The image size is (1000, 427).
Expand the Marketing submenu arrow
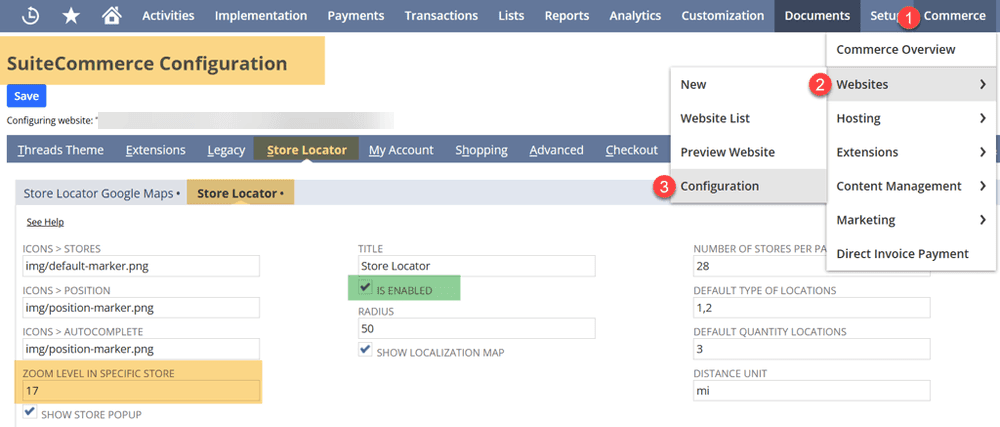983,220
